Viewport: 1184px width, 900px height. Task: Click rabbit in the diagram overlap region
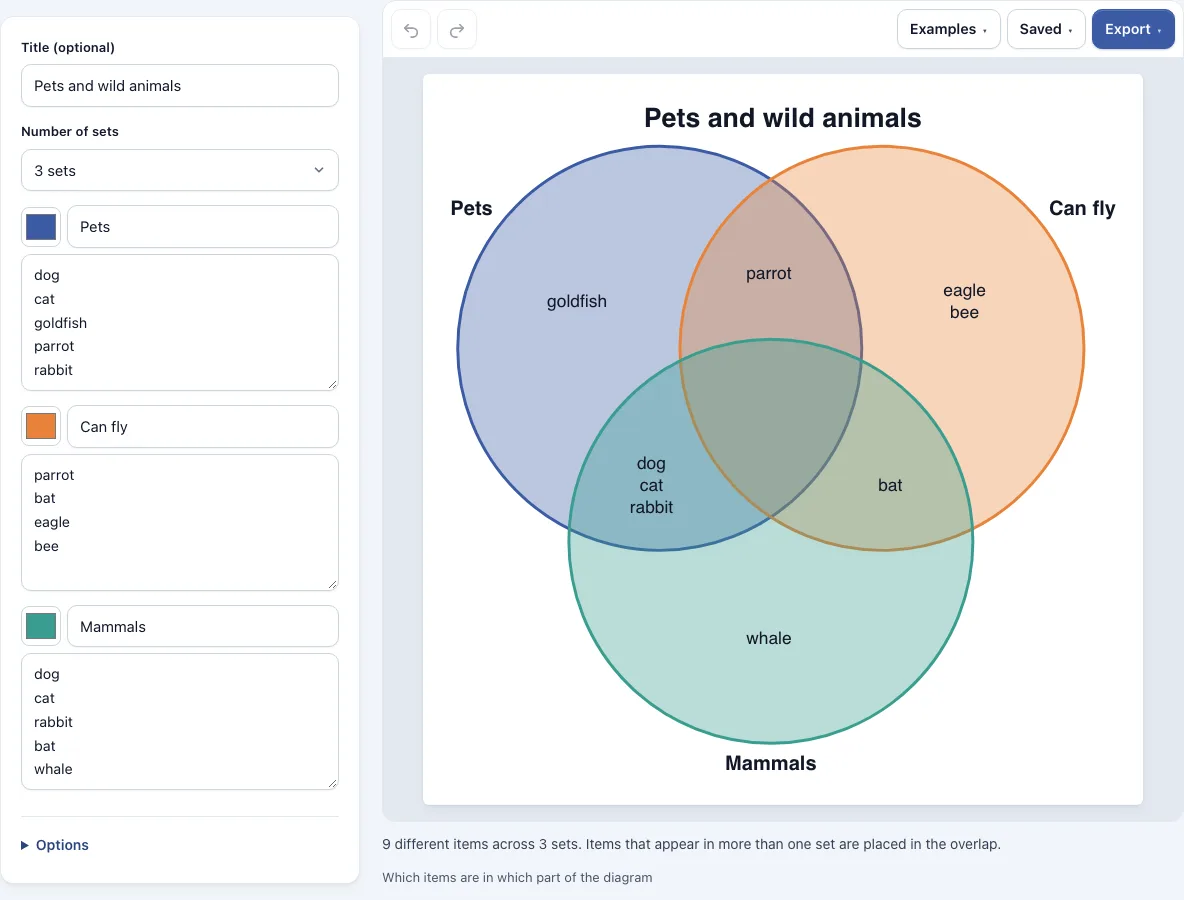click(x=651, y=507)
